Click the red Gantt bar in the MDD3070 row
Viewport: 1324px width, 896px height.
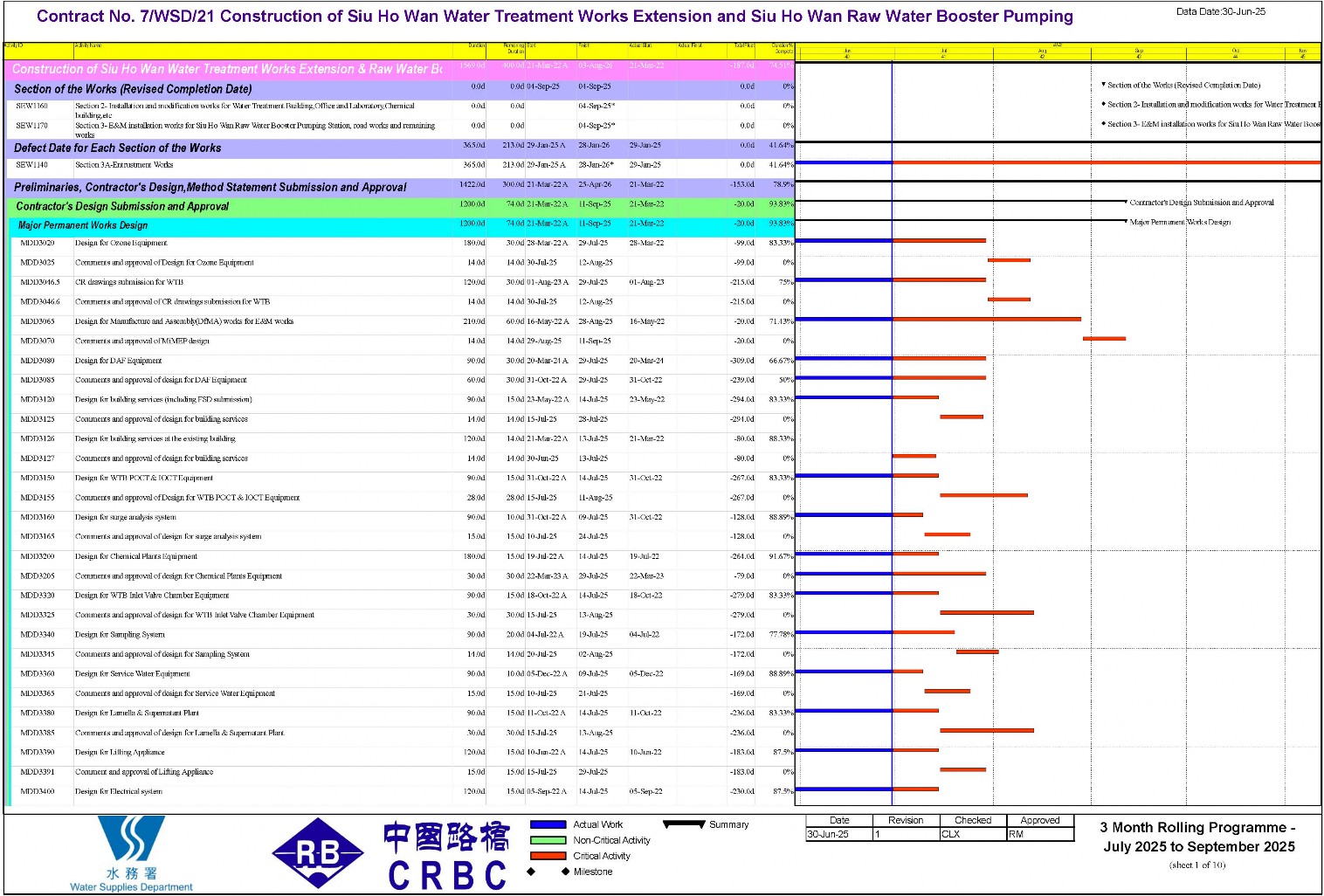coord(1104,339)
